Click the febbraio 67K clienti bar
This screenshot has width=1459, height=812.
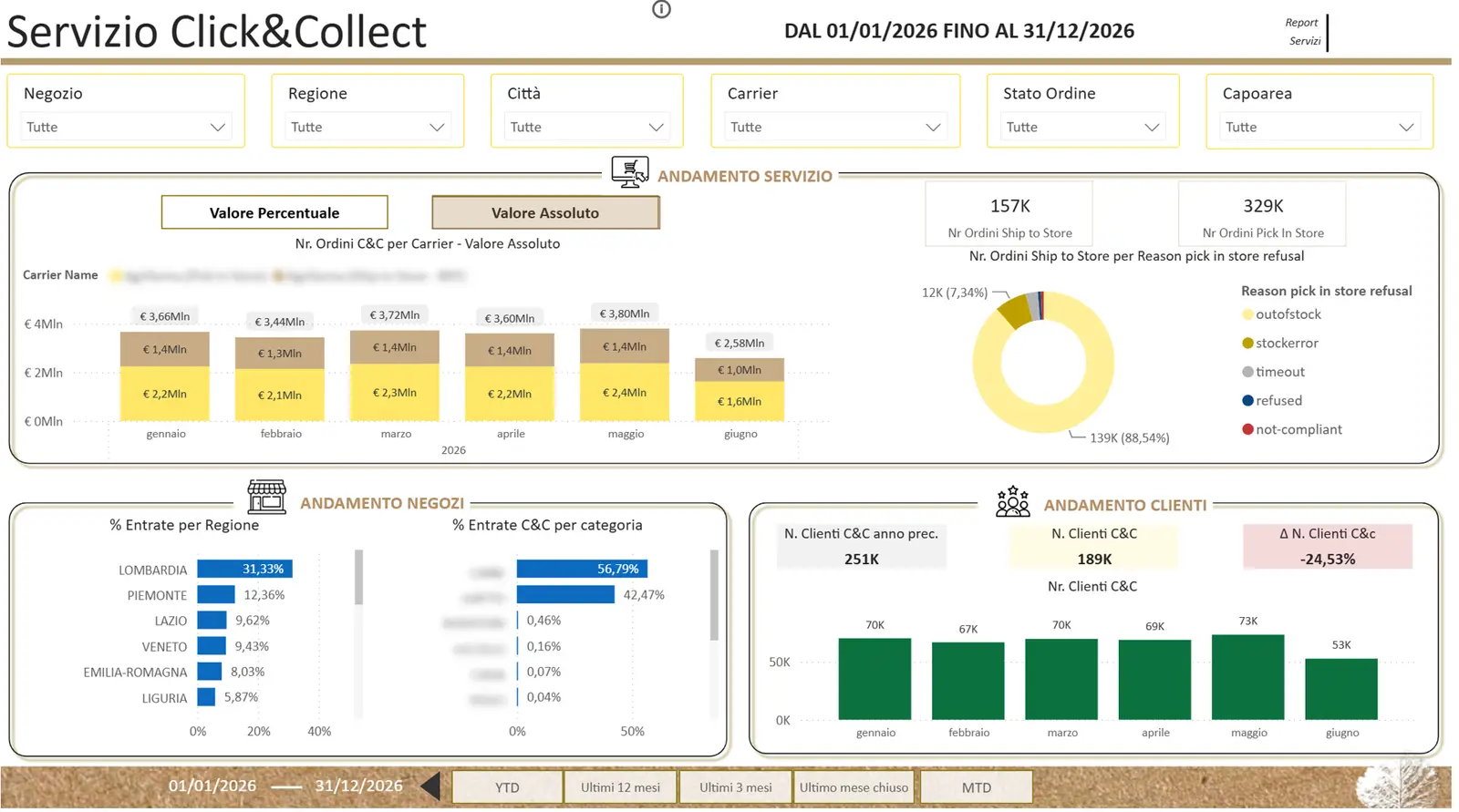pyautogui.click(x=967, y=681)
